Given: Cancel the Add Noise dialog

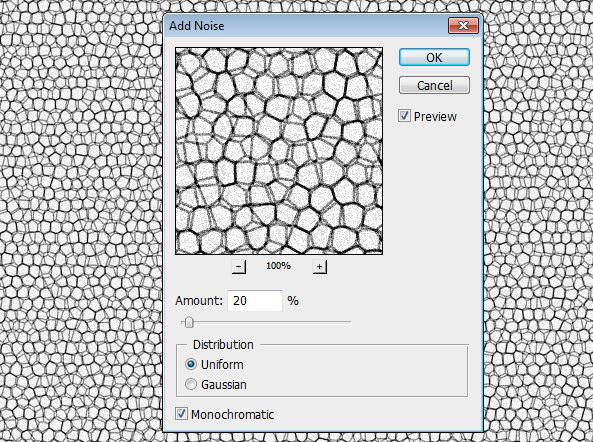Looking at the screenshot, I should click(434, 85).
